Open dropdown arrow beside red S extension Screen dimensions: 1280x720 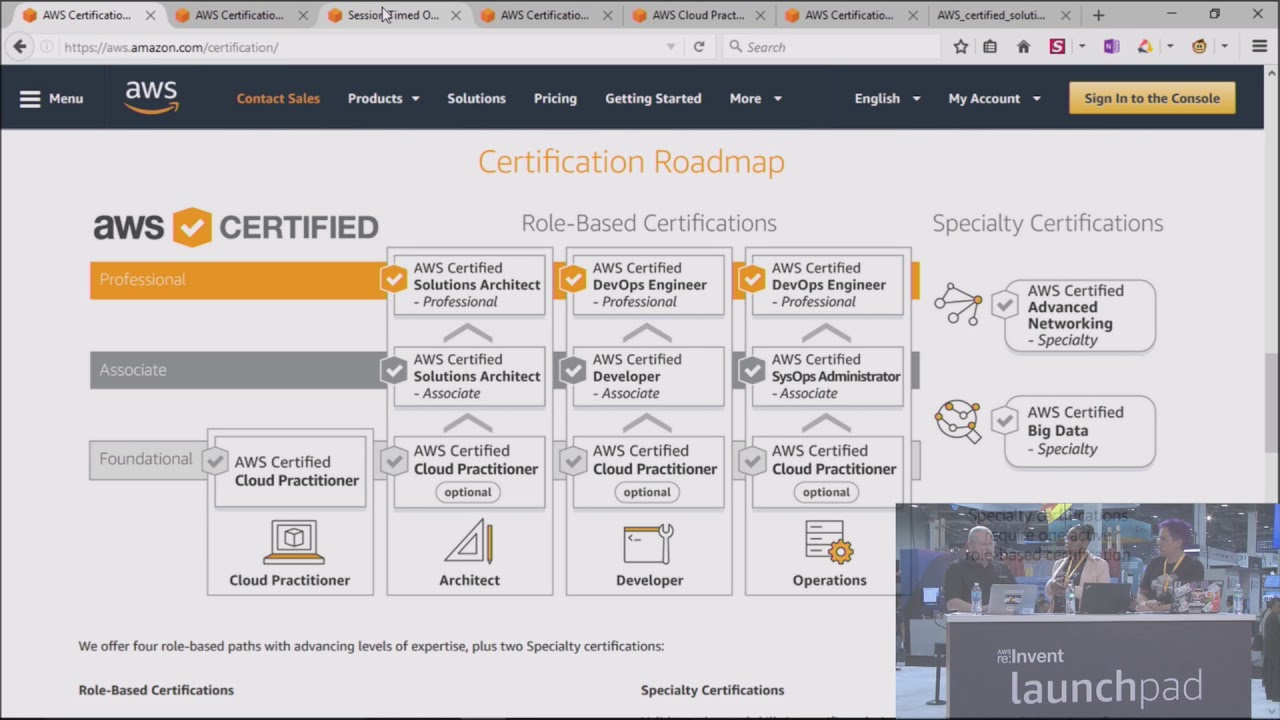(x=1081, y=47)
